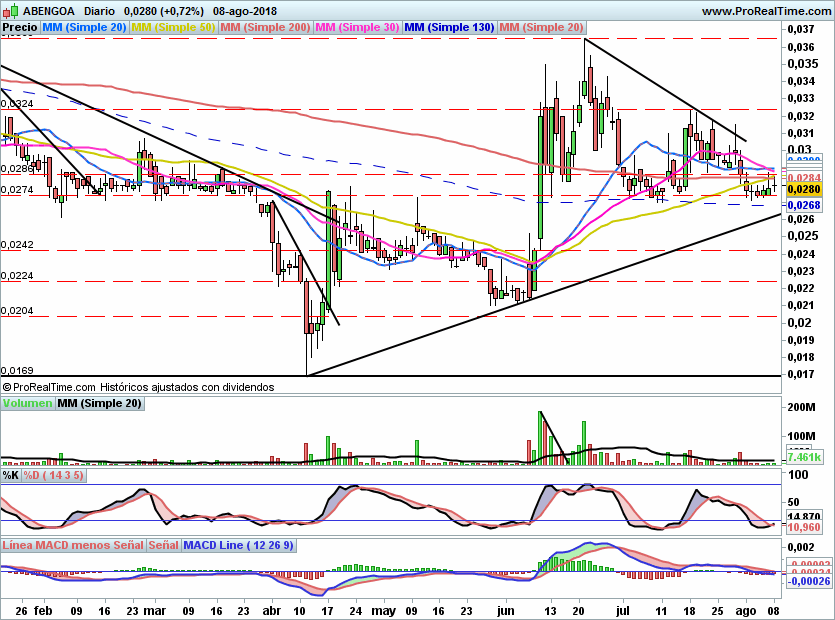Click the 0,017 tick on the price axis
The height and width of the screenshot is (620, 835).
800,374
